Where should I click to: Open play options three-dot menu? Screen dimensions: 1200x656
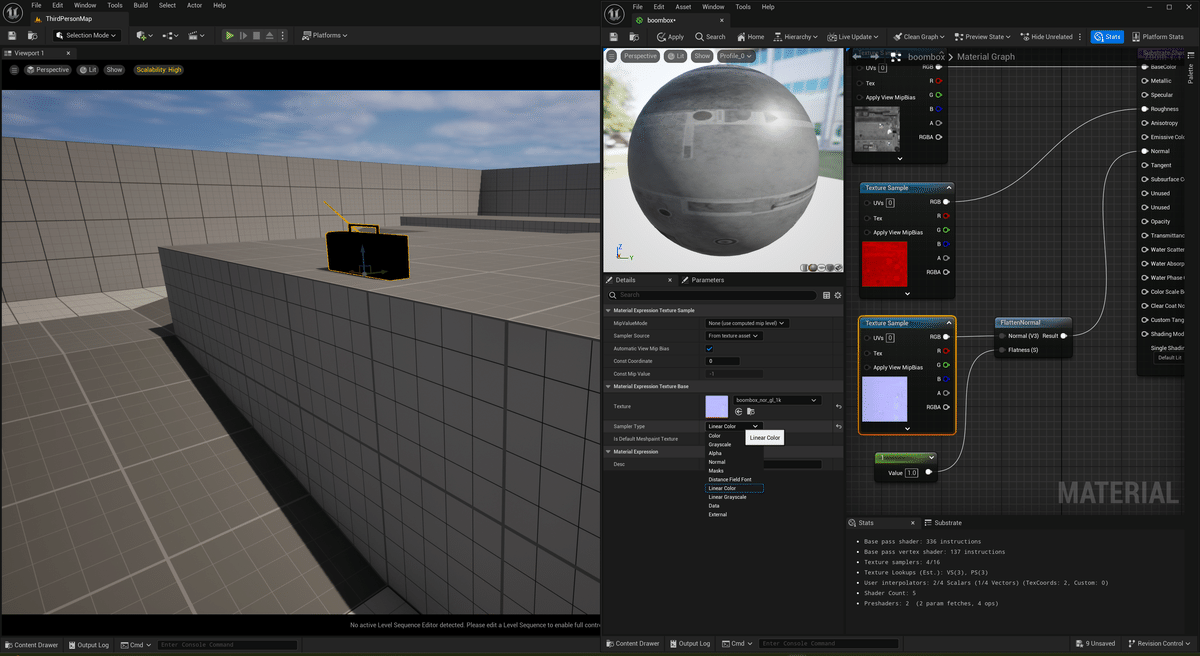point(283,36)
